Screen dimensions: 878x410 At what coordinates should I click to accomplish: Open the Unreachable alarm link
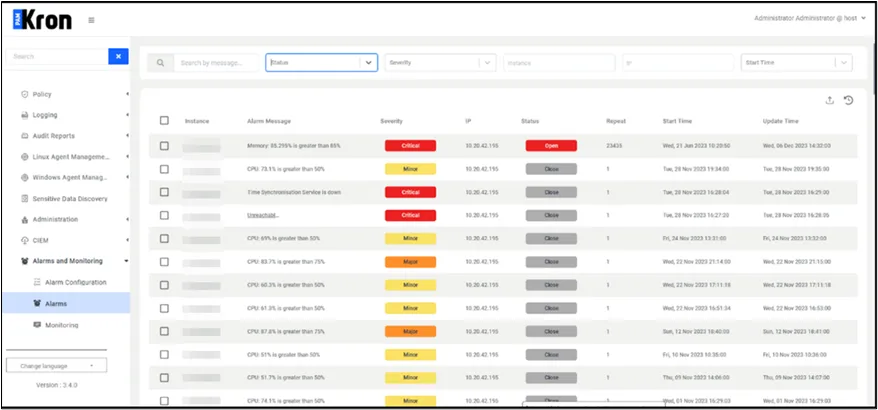coord(263,215)
